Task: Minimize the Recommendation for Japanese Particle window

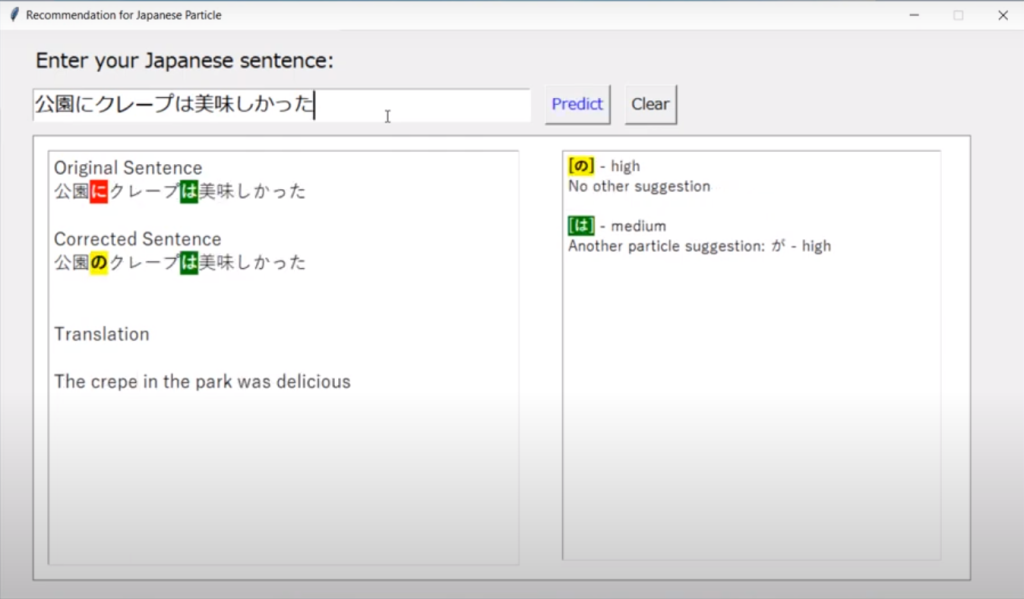Action: [x=914, y=15]
